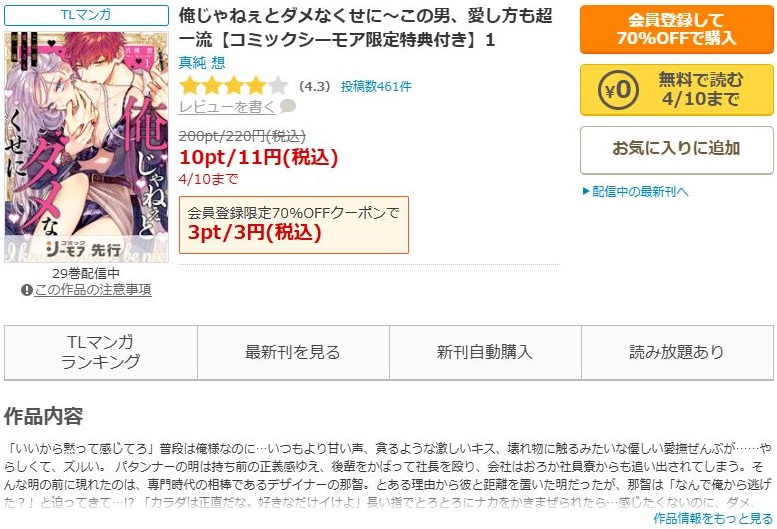Image resolution: width=777 pixels, height=529 pixels.
Task: Click レビューを書く link
Action: click(x=227, y=106)
